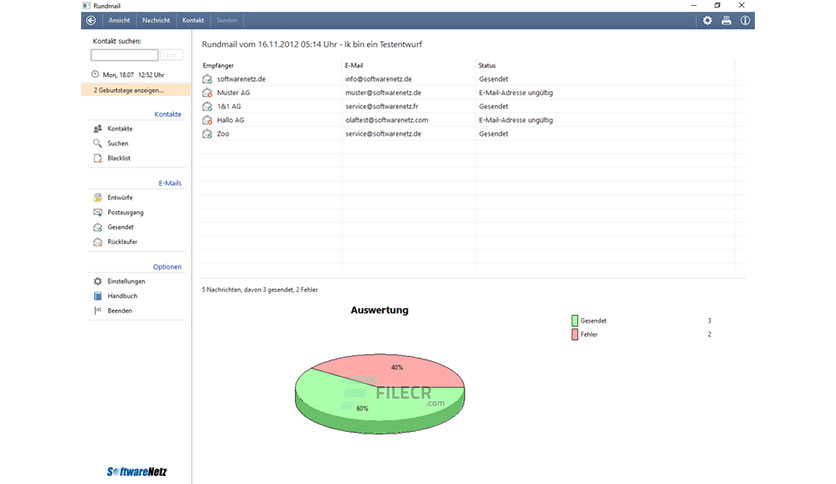Viewport: 836px width, 484px height.
Task: Click the '5 Nachrichten, davon 3 gesendet' summary
Action: (x=260, y=290)
